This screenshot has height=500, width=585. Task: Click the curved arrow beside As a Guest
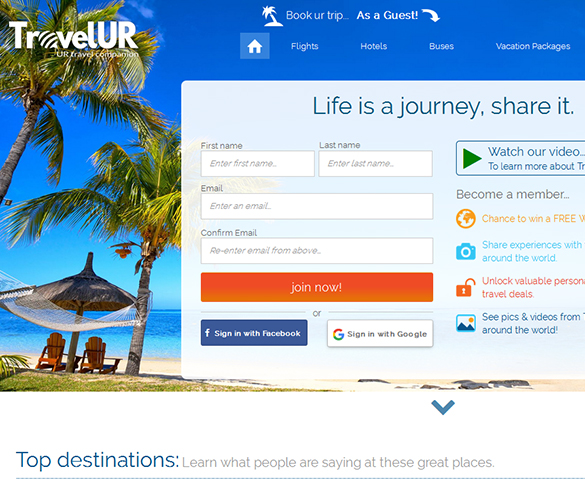point(431,15)
